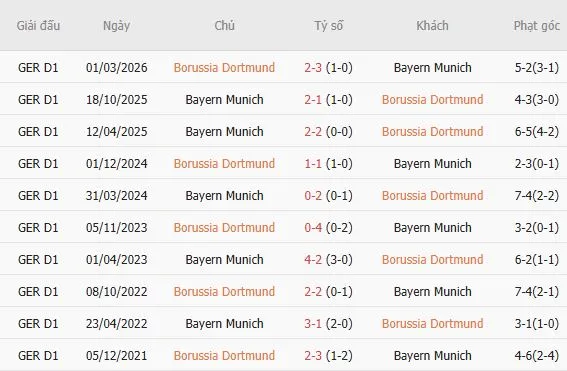Select the Giải đấu column header
The height and width of the screenshot is (371, 567).
[38, 26]
